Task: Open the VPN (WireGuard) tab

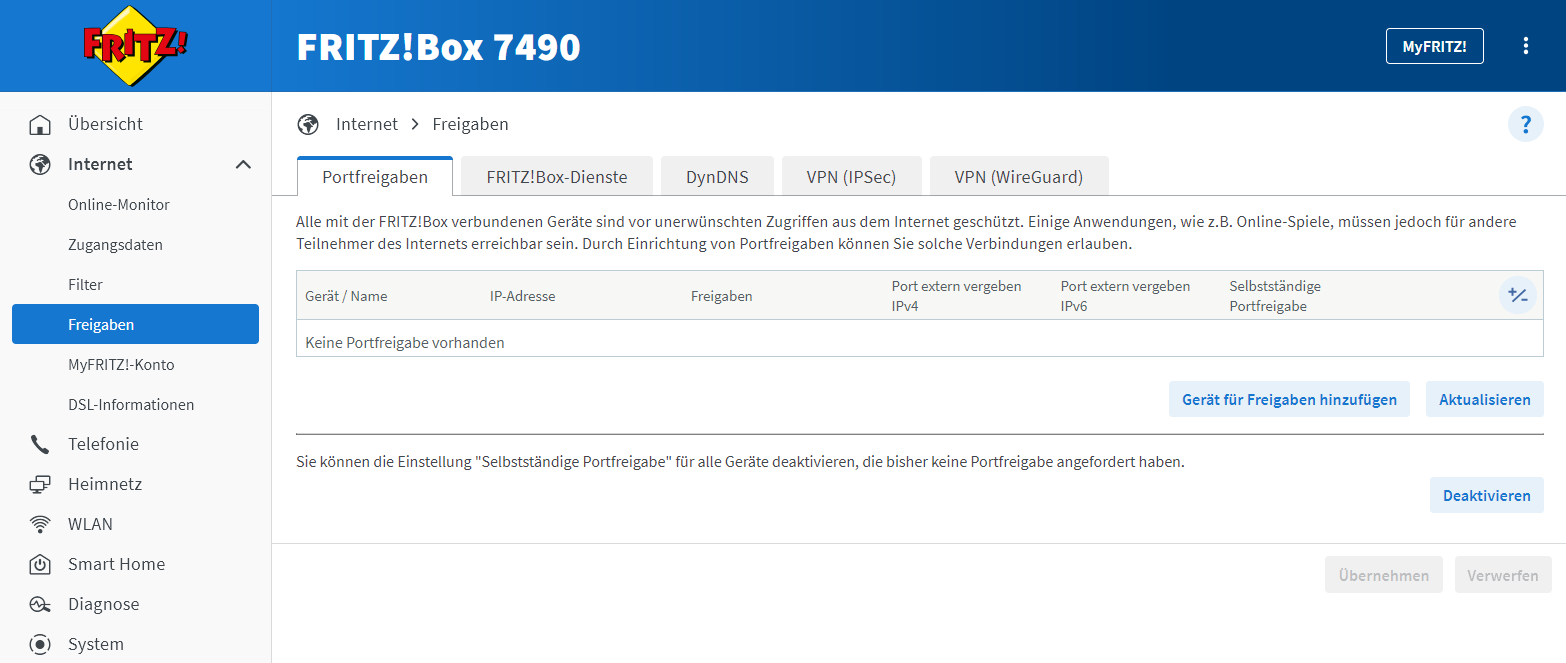Action: coord(1018,176)
